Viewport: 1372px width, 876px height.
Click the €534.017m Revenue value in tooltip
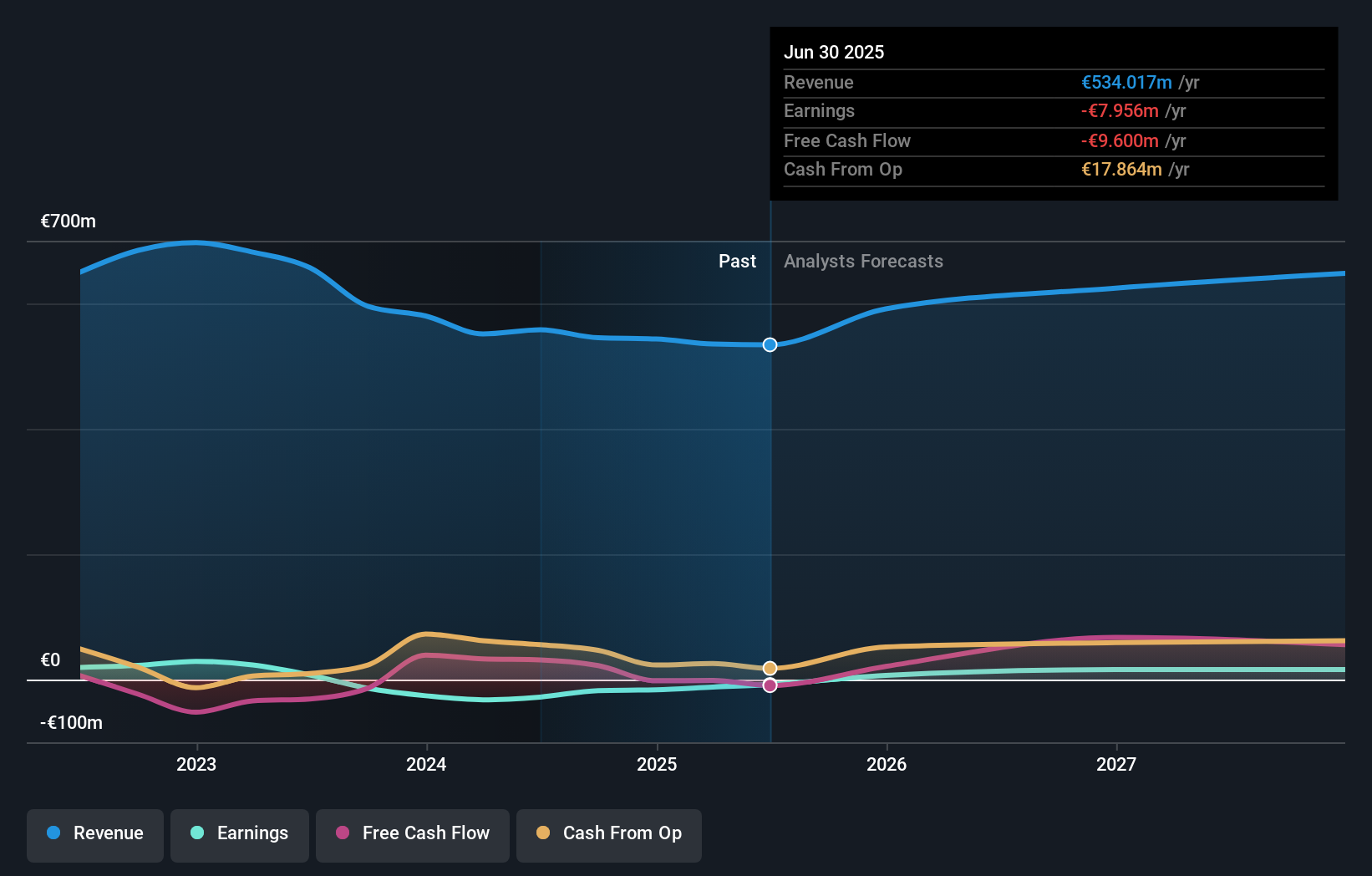pyautogui.click(x=1126, y=82)
